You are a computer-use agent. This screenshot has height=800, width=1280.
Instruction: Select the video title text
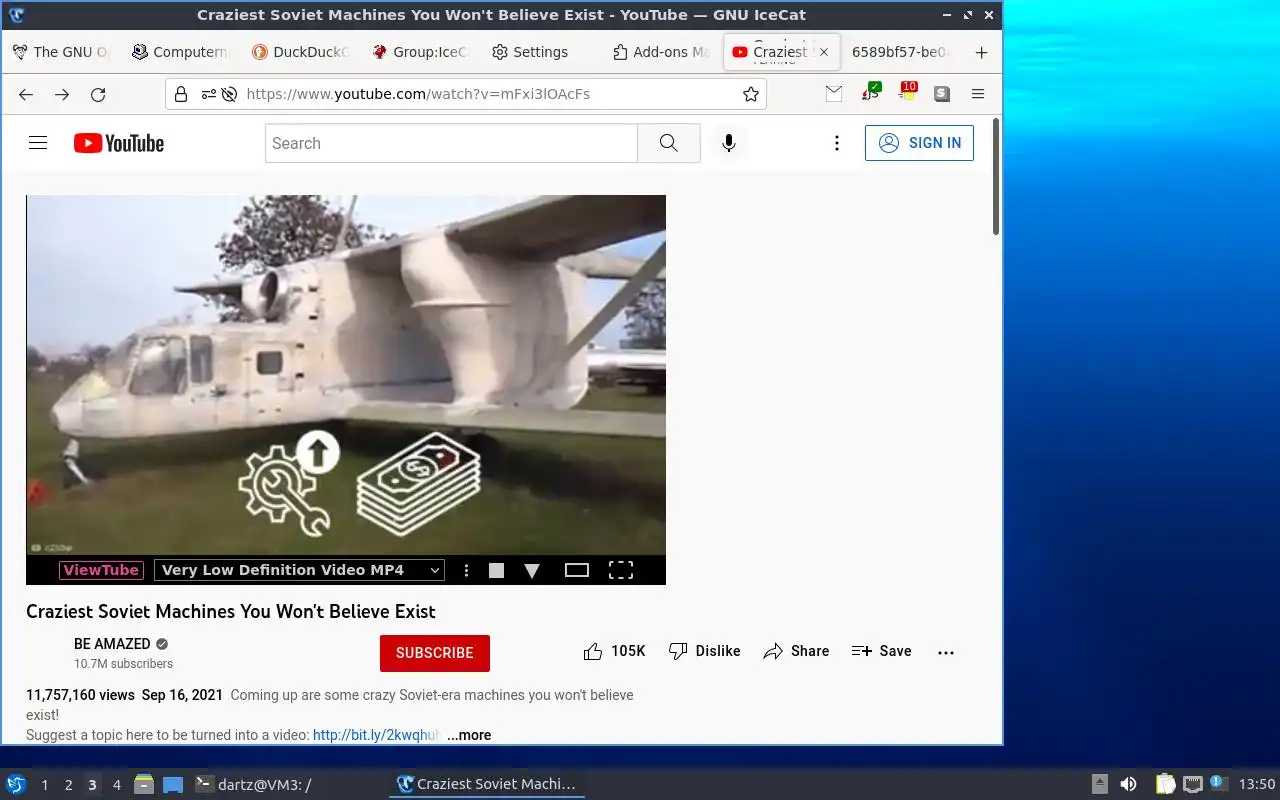(x=231, y=611)
